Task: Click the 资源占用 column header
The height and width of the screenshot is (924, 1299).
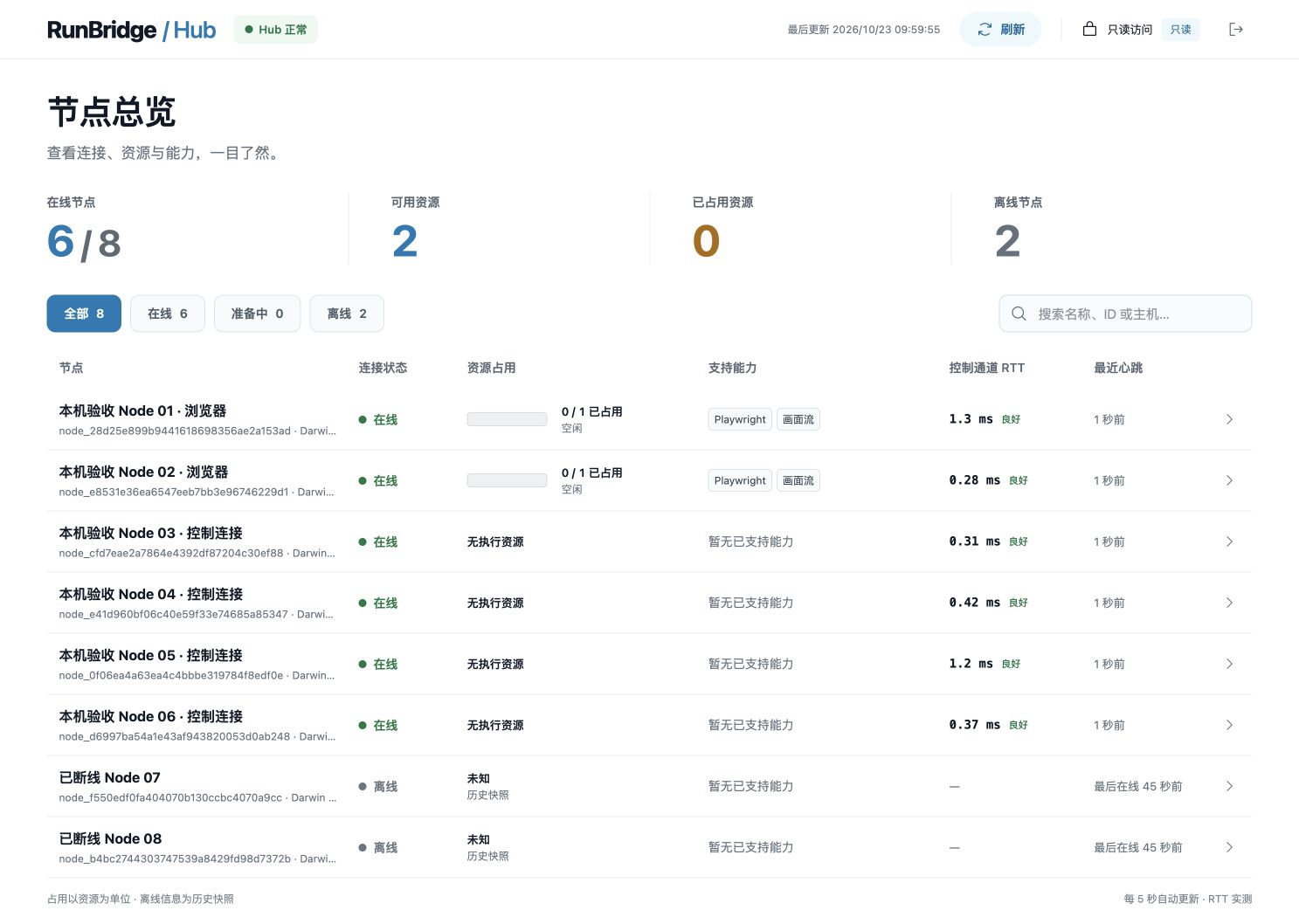Action: [x=491, y=369]
